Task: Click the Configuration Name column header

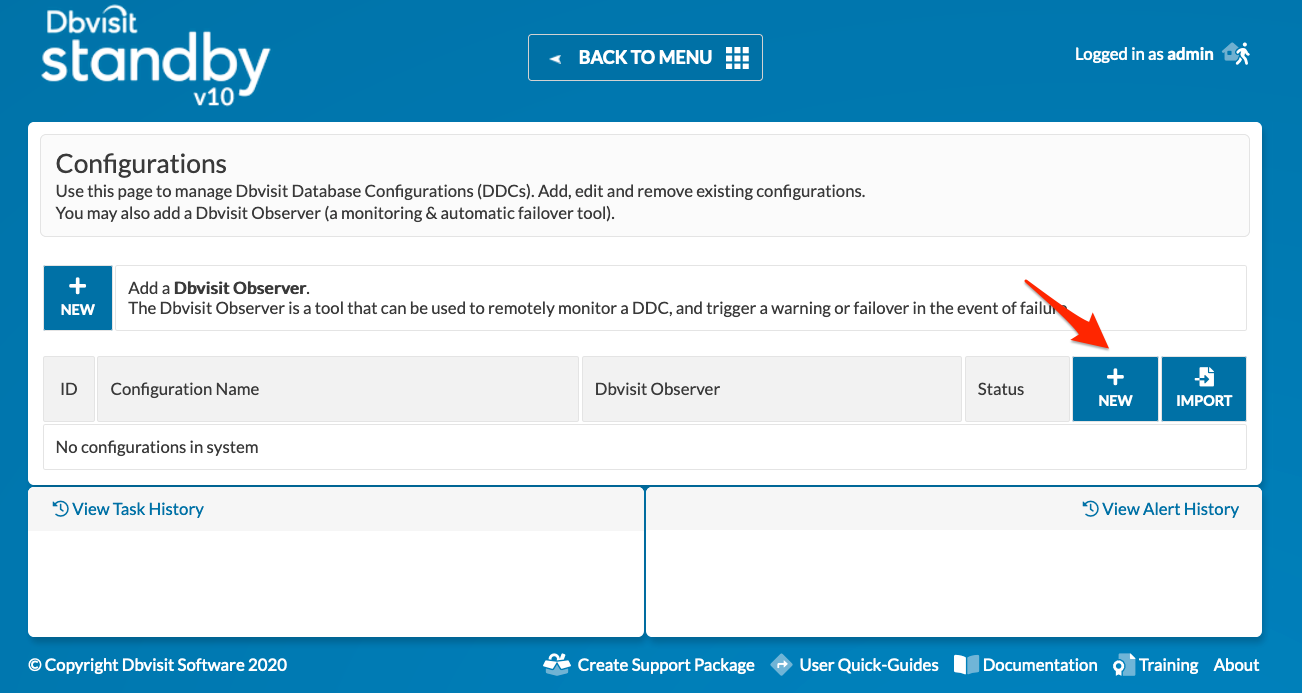Action: point(338,389)
